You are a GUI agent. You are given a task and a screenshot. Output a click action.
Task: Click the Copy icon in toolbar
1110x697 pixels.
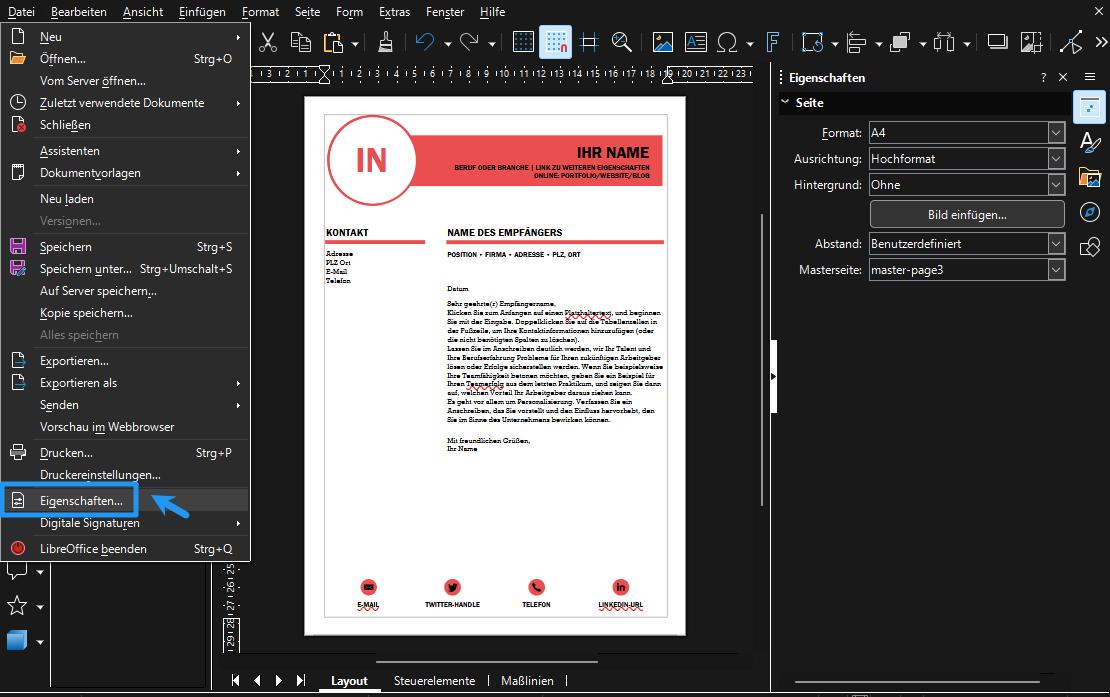click(x=301, y=42)
